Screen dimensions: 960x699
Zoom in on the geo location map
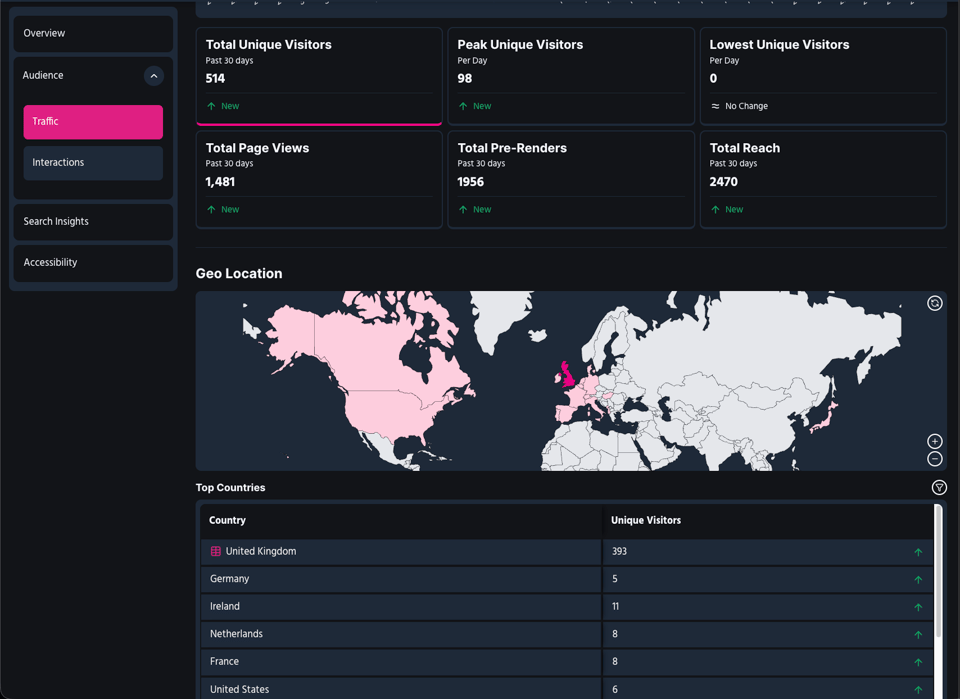(934, 441)
